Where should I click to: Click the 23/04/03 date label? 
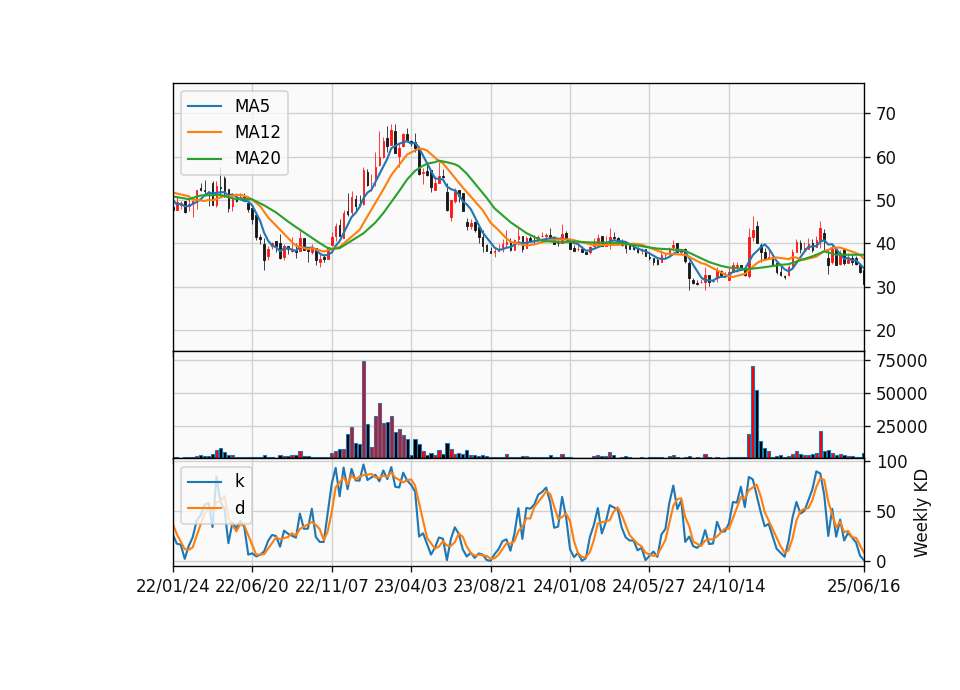coord(411,586)
